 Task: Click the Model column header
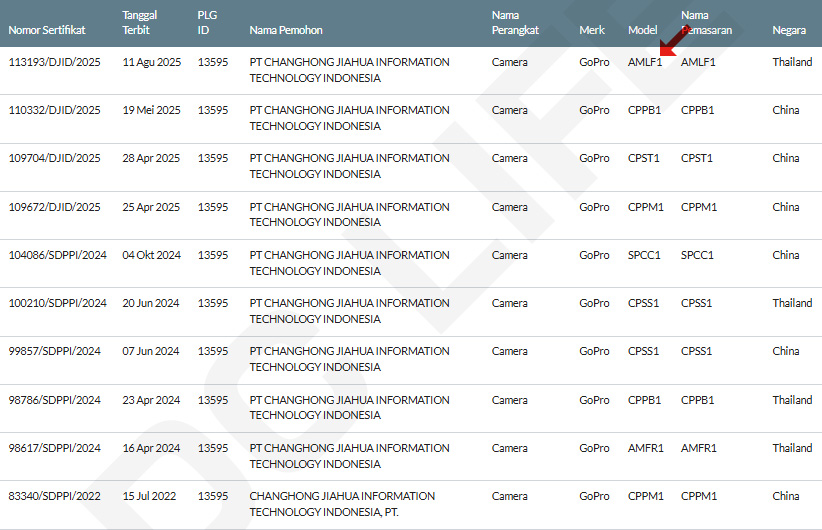pyautogui.click(x=643, y=30)
